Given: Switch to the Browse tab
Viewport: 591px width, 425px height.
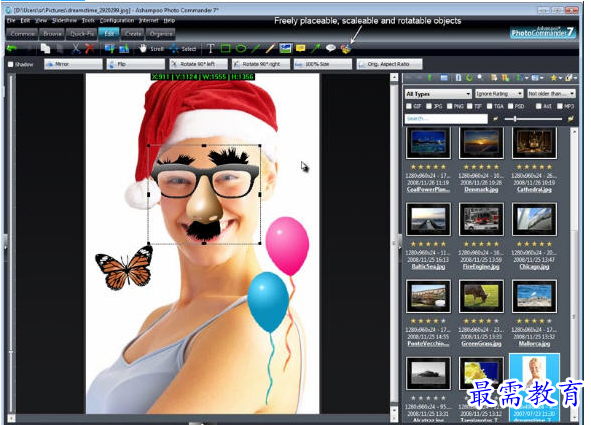Looking at the screenshot, I should [52, 34].
